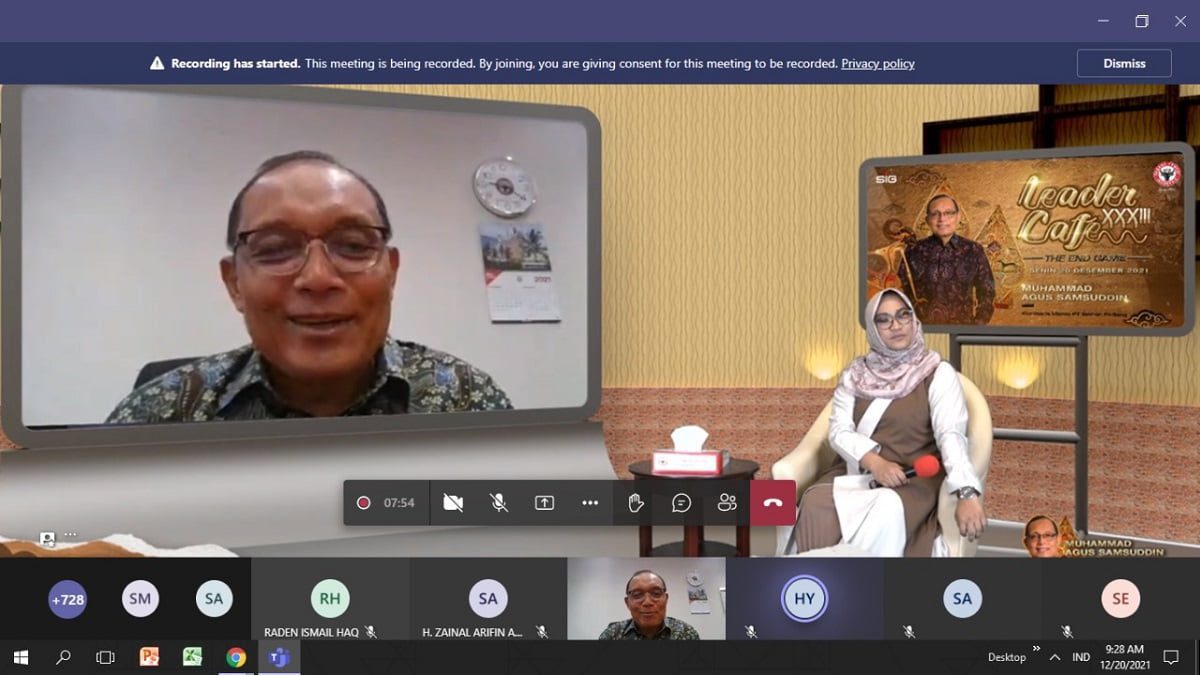Dismiss the recording notification banner
The height and width of the screenshot is (675, 1200).
1124,63
